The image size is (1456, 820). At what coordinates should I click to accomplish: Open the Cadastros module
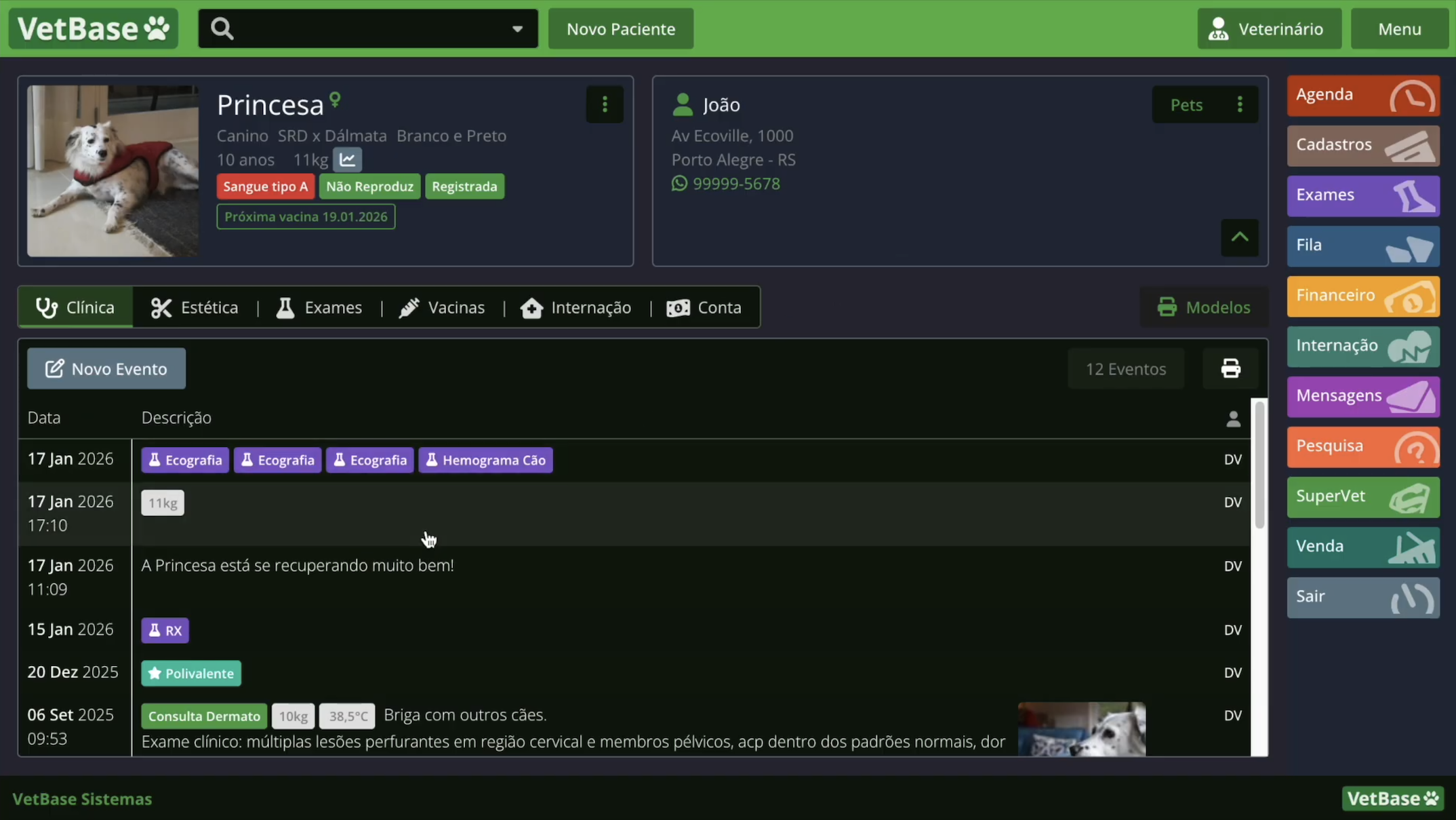1362,145
